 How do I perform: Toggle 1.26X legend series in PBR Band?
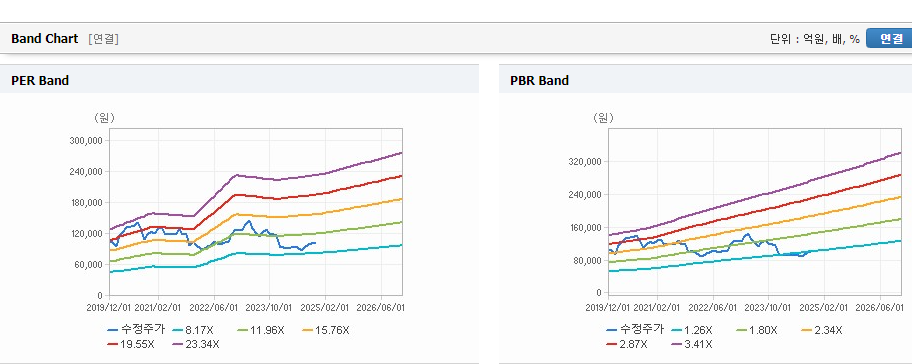[x=691, y=330]
